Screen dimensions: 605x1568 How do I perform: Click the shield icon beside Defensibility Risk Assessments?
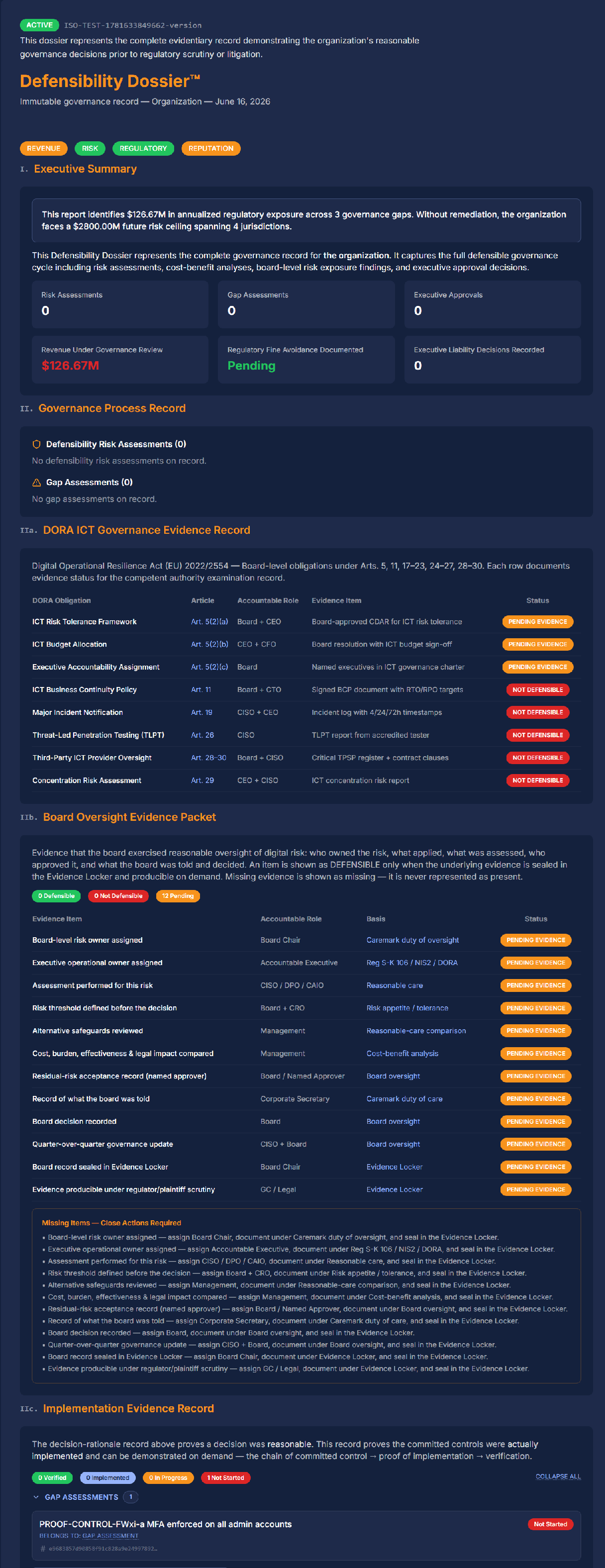coord(36,444)
